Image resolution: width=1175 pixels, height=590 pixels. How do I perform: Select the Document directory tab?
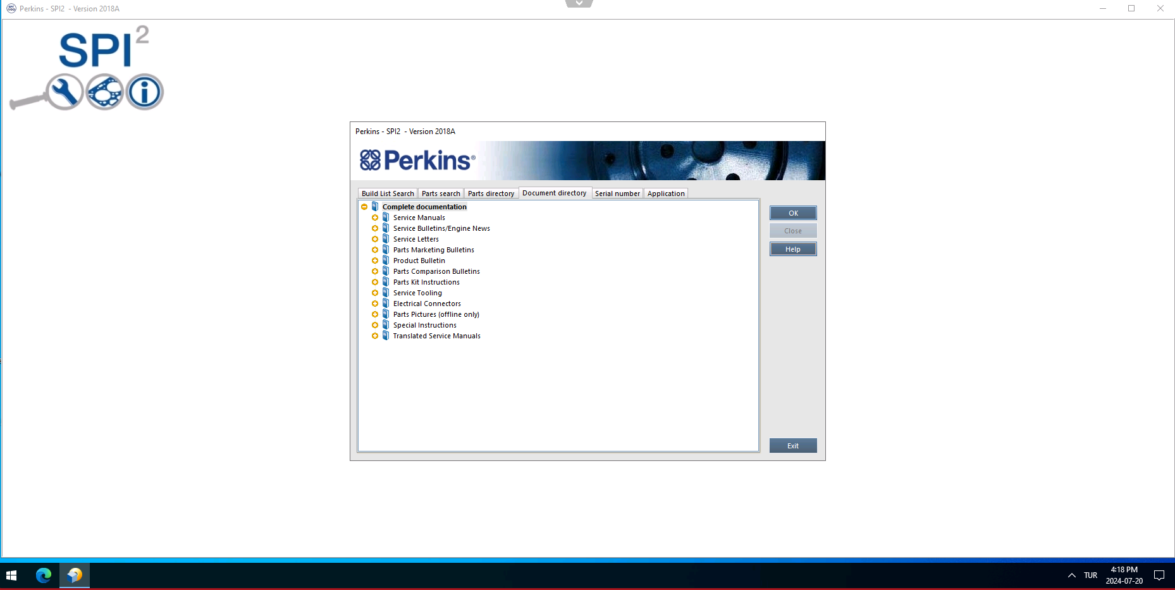555,193
